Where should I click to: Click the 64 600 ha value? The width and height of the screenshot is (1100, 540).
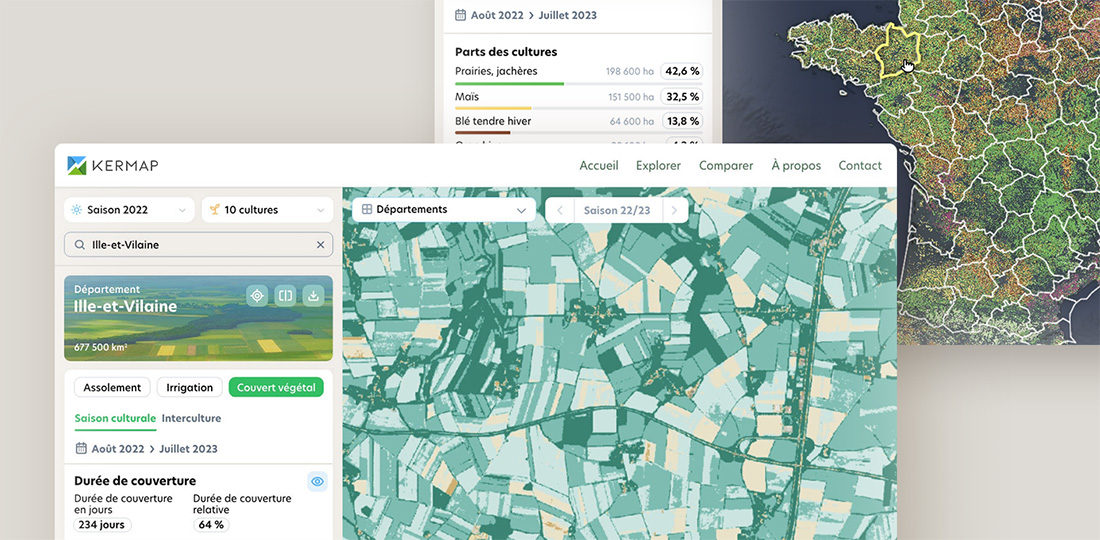click(x=632, y=121)
